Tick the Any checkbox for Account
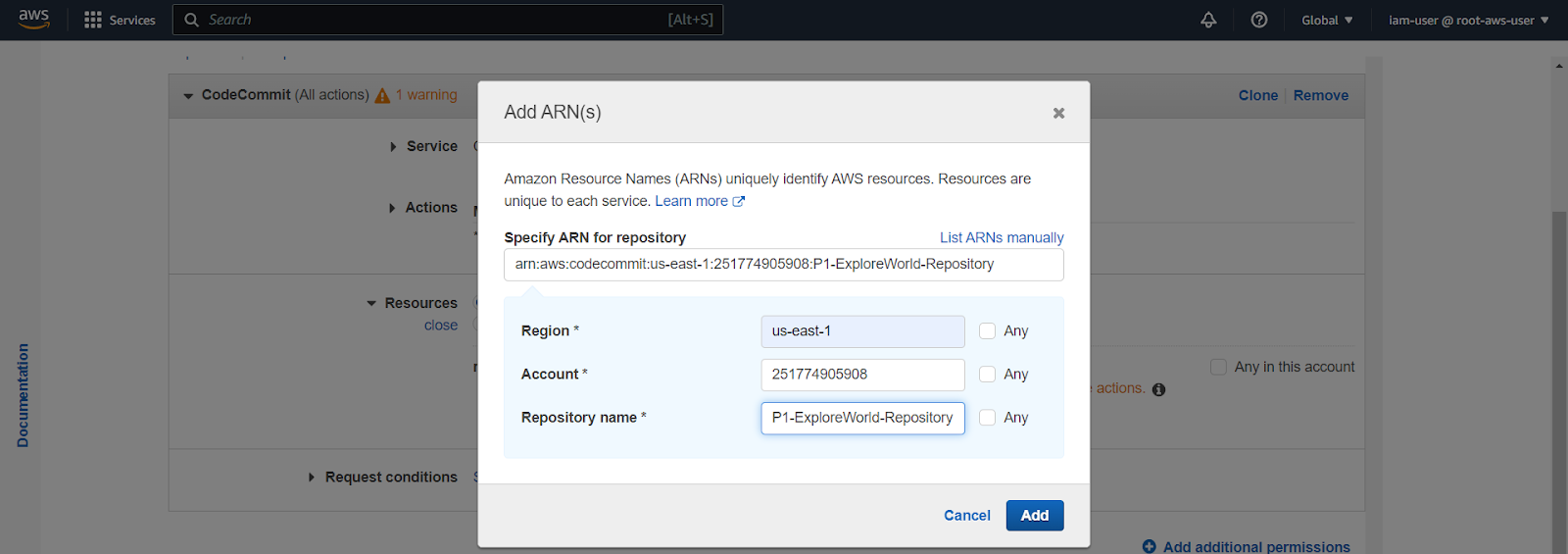Viewport: 1568px width, 554px height. click(988, 375)
